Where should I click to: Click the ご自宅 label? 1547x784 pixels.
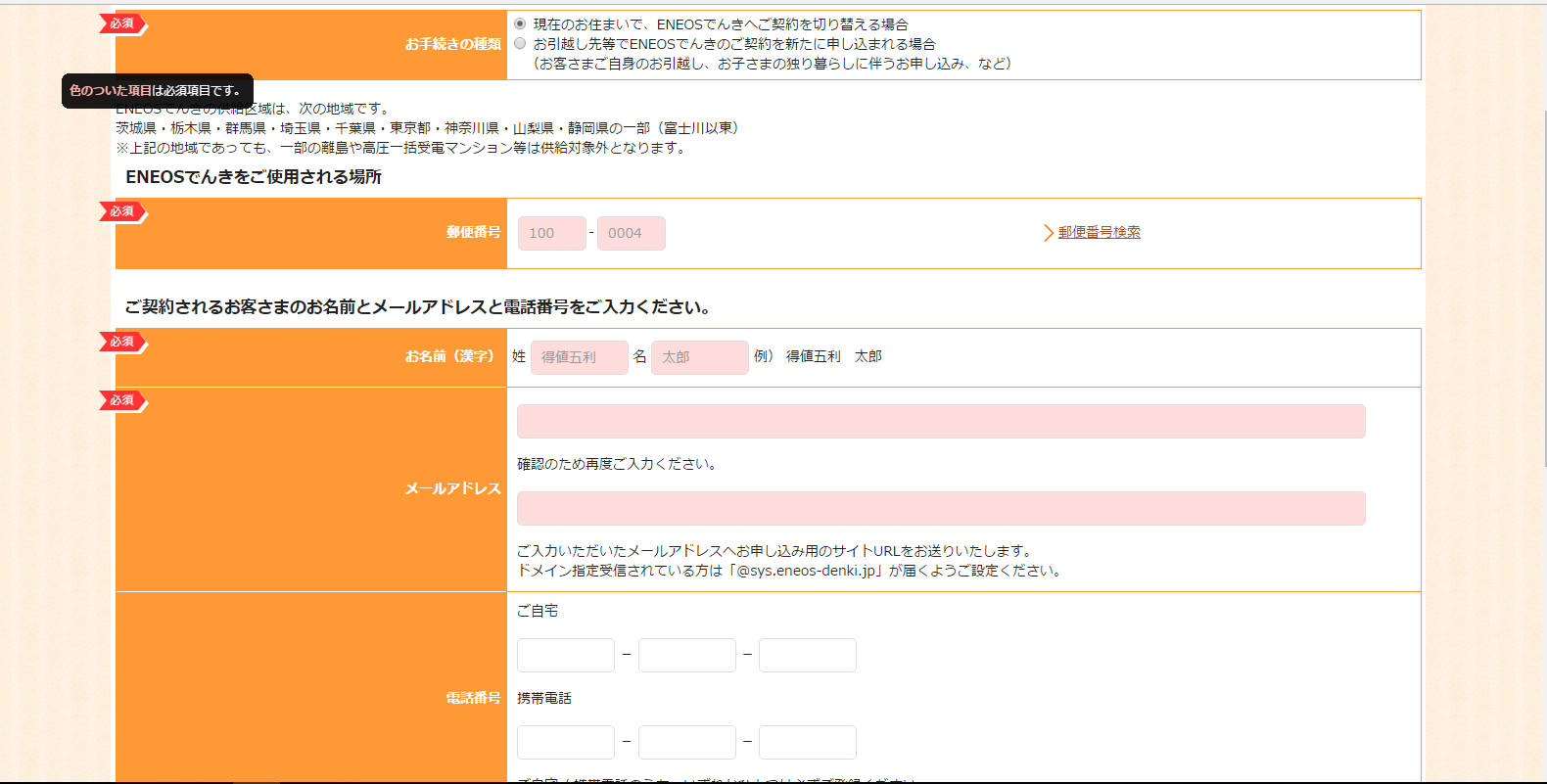pos(538,611)
